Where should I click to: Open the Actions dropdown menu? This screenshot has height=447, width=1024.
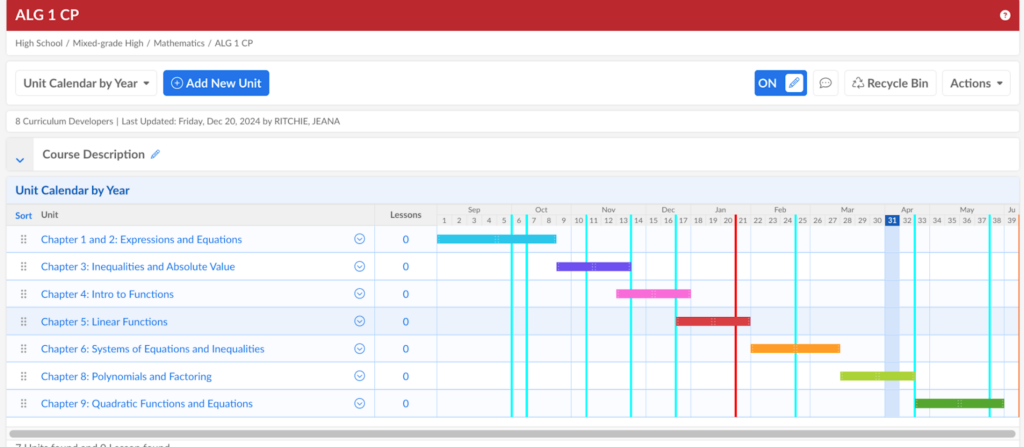pos(976,83)
